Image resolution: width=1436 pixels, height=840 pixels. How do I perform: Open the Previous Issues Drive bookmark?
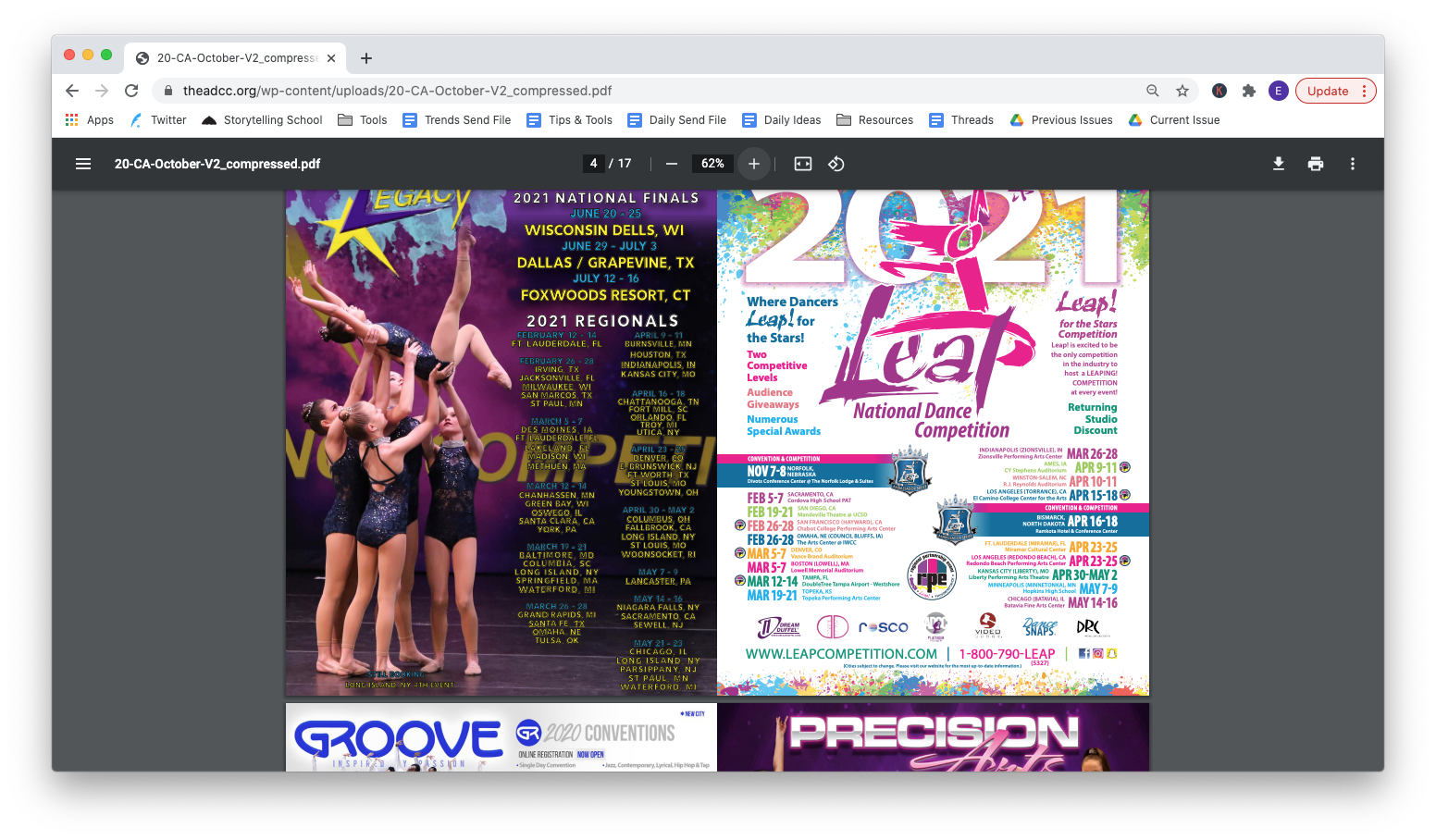1061,120
